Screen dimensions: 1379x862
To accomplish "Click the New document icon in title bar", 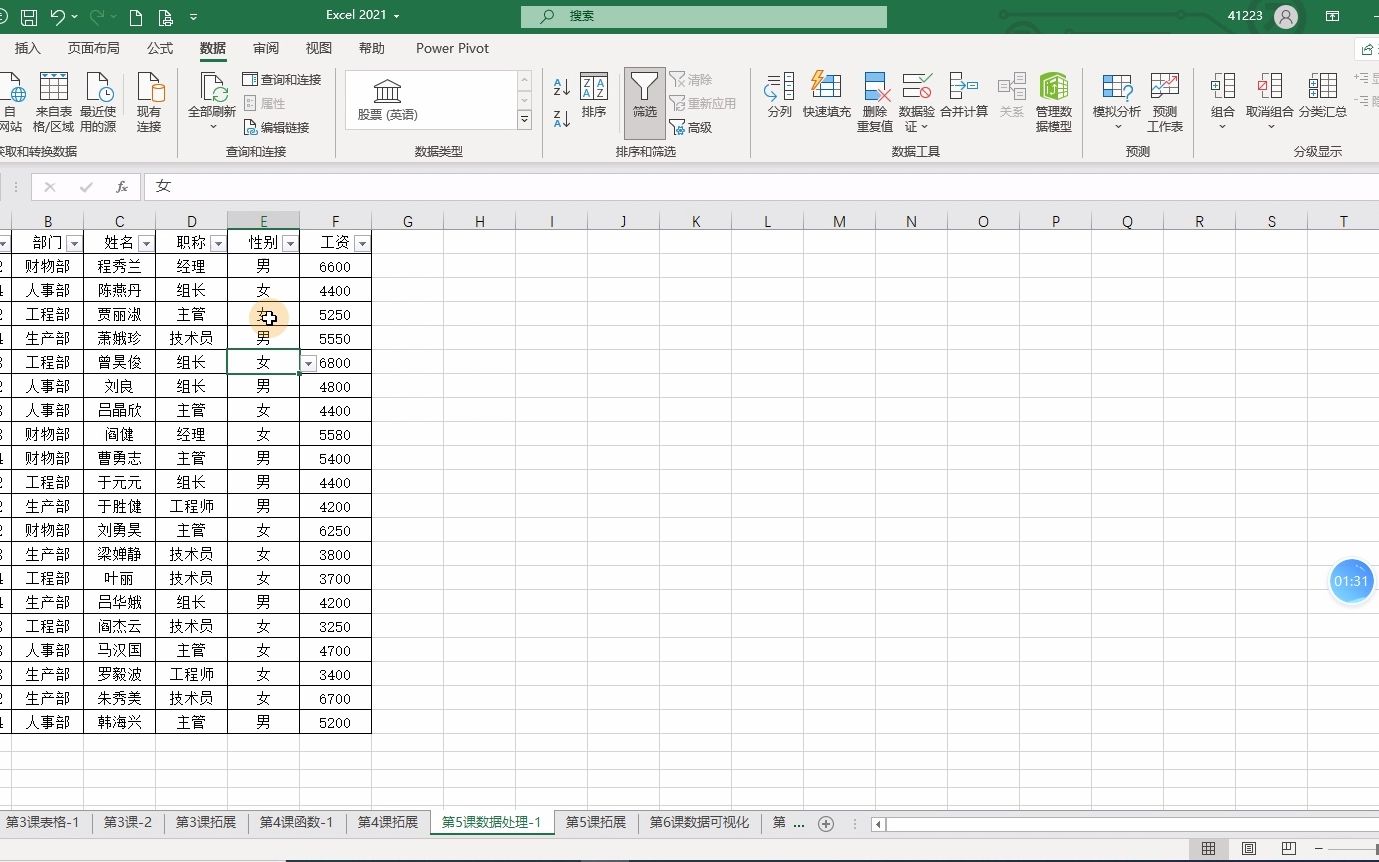I will pos(136,17).
